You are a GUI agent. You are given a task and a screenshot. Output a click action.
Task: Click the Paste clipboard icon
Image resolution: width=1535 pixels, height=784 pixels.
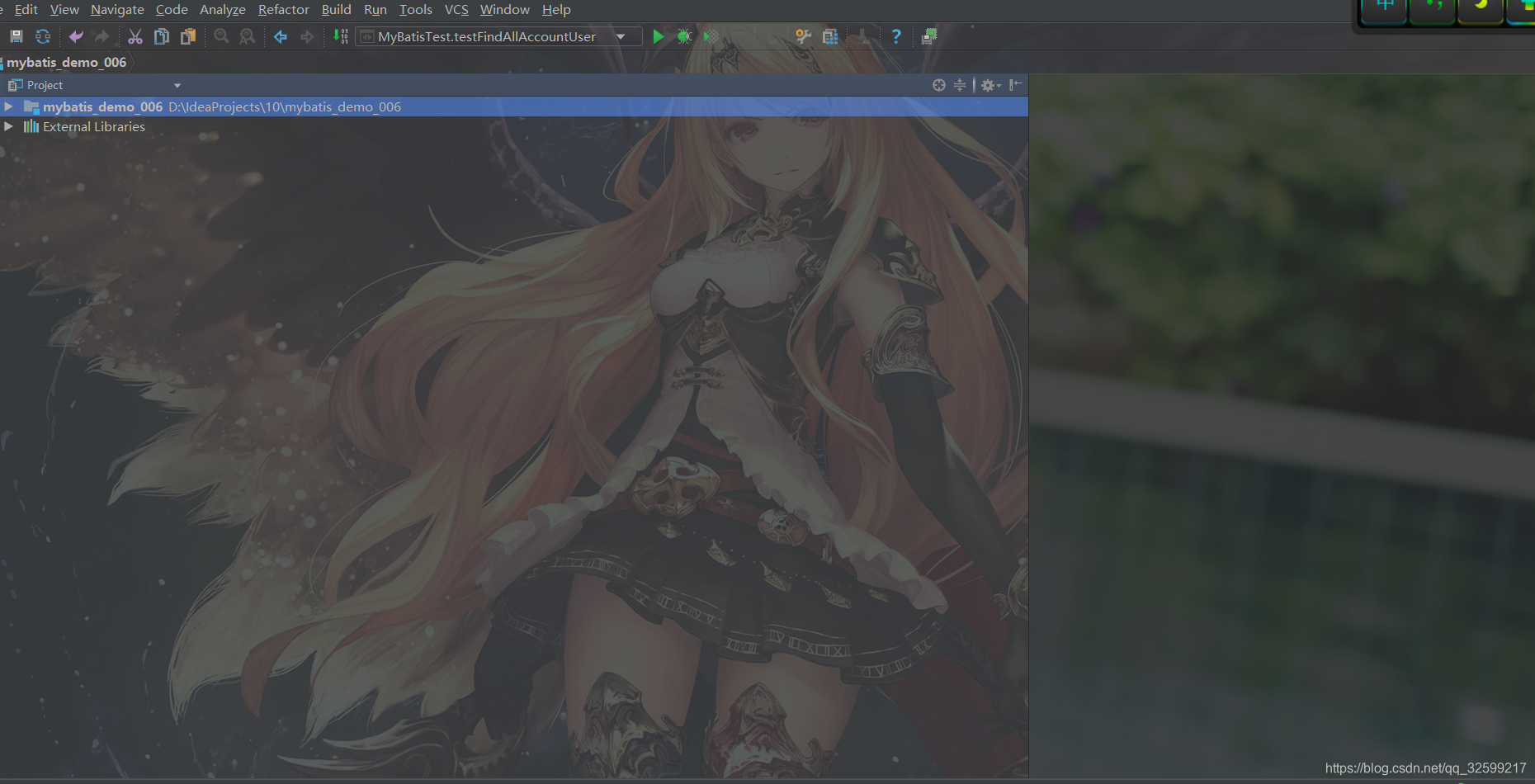(188, 36)
